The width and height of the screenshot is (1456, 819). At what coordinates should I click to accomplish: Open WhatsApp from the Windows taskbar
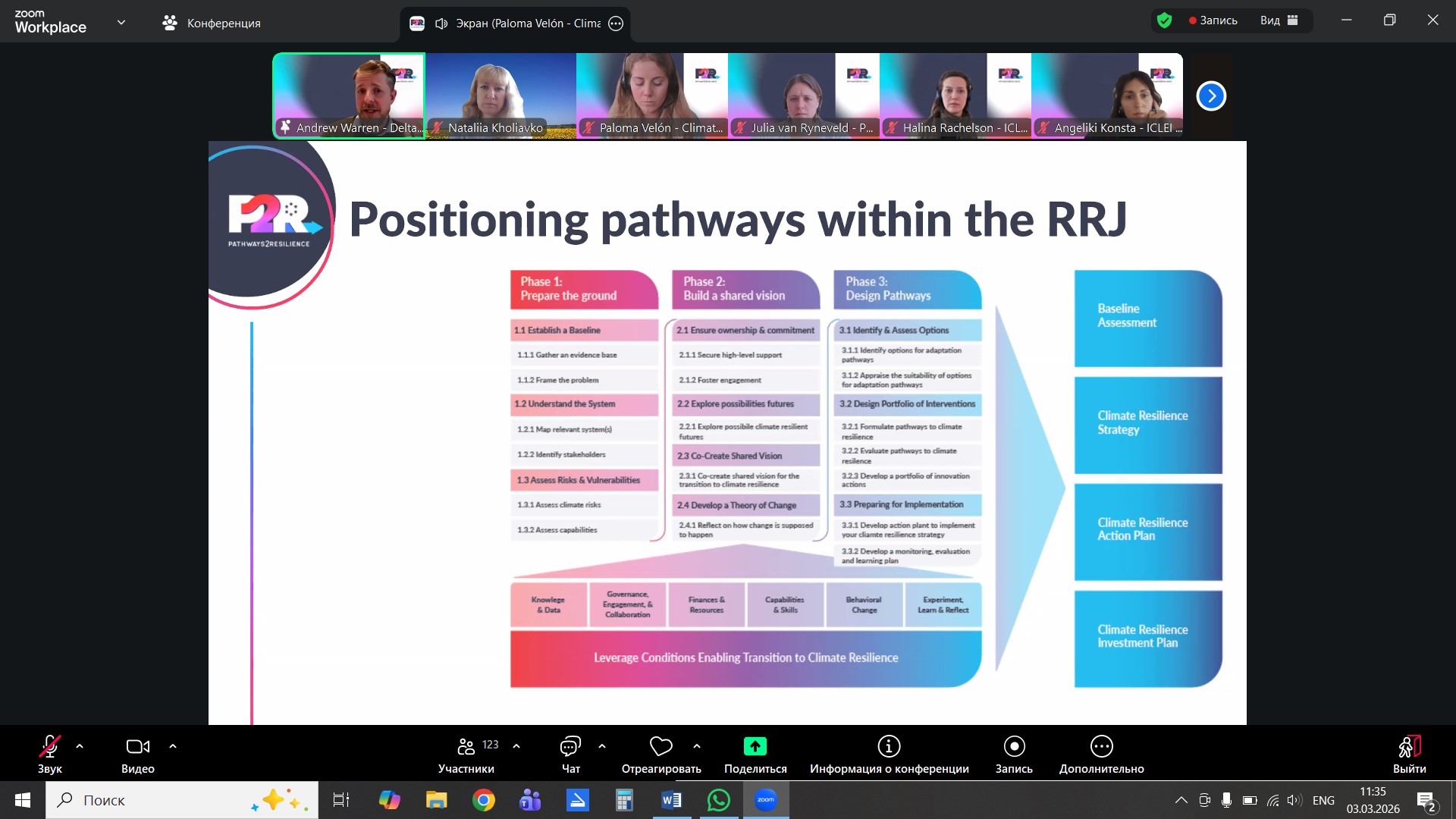[718, 800]
